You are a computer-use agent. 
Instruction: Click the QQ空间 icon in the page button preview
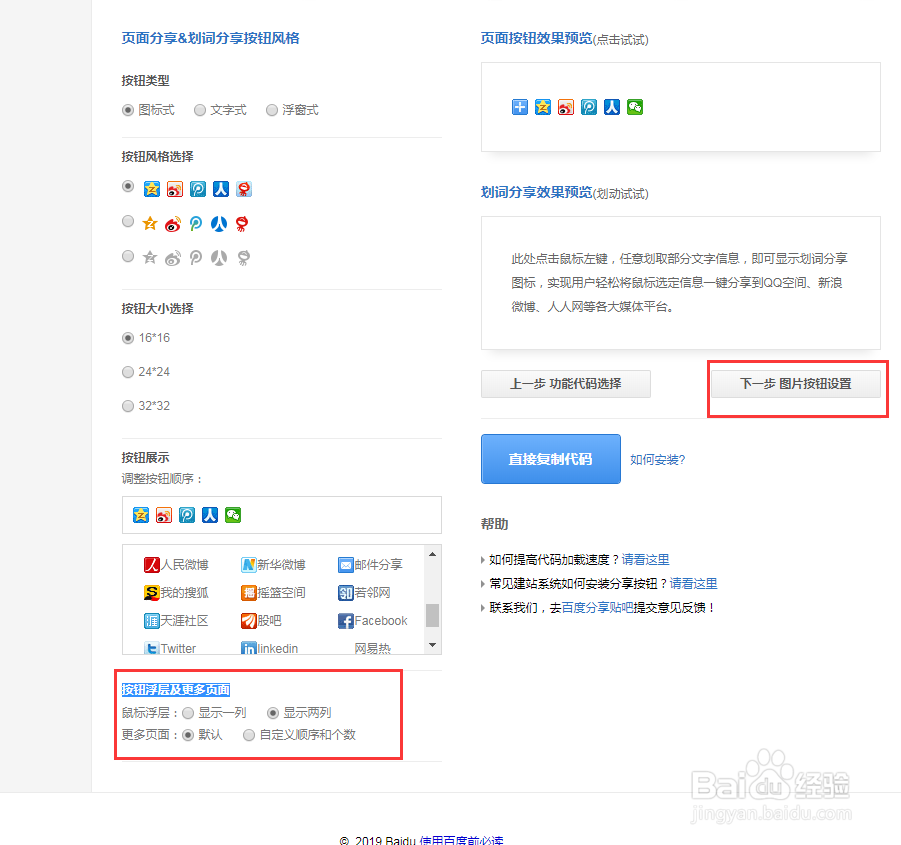pyautogui.click(x=542, y=107)
